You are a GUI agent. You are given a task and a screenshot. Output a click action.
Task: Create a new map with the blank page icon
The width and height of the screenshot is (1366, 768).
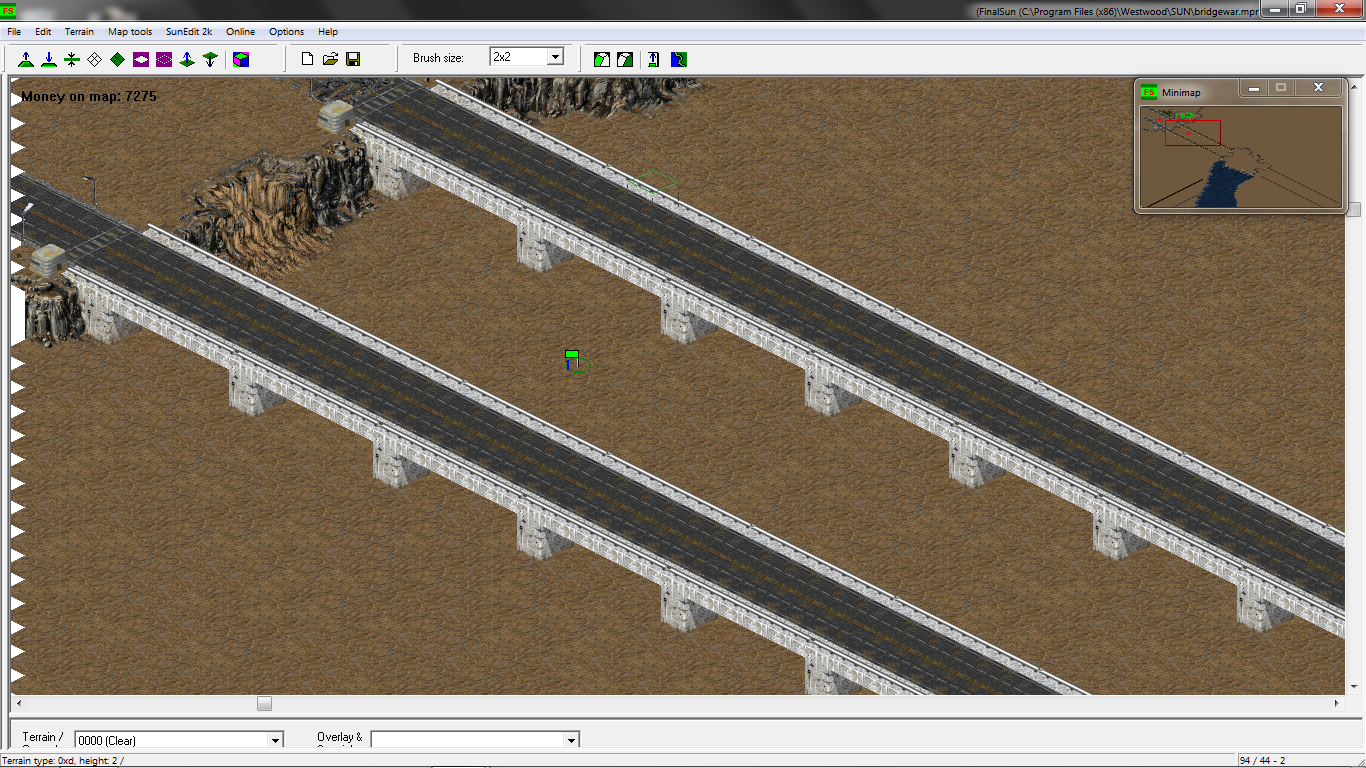point(308,59)
